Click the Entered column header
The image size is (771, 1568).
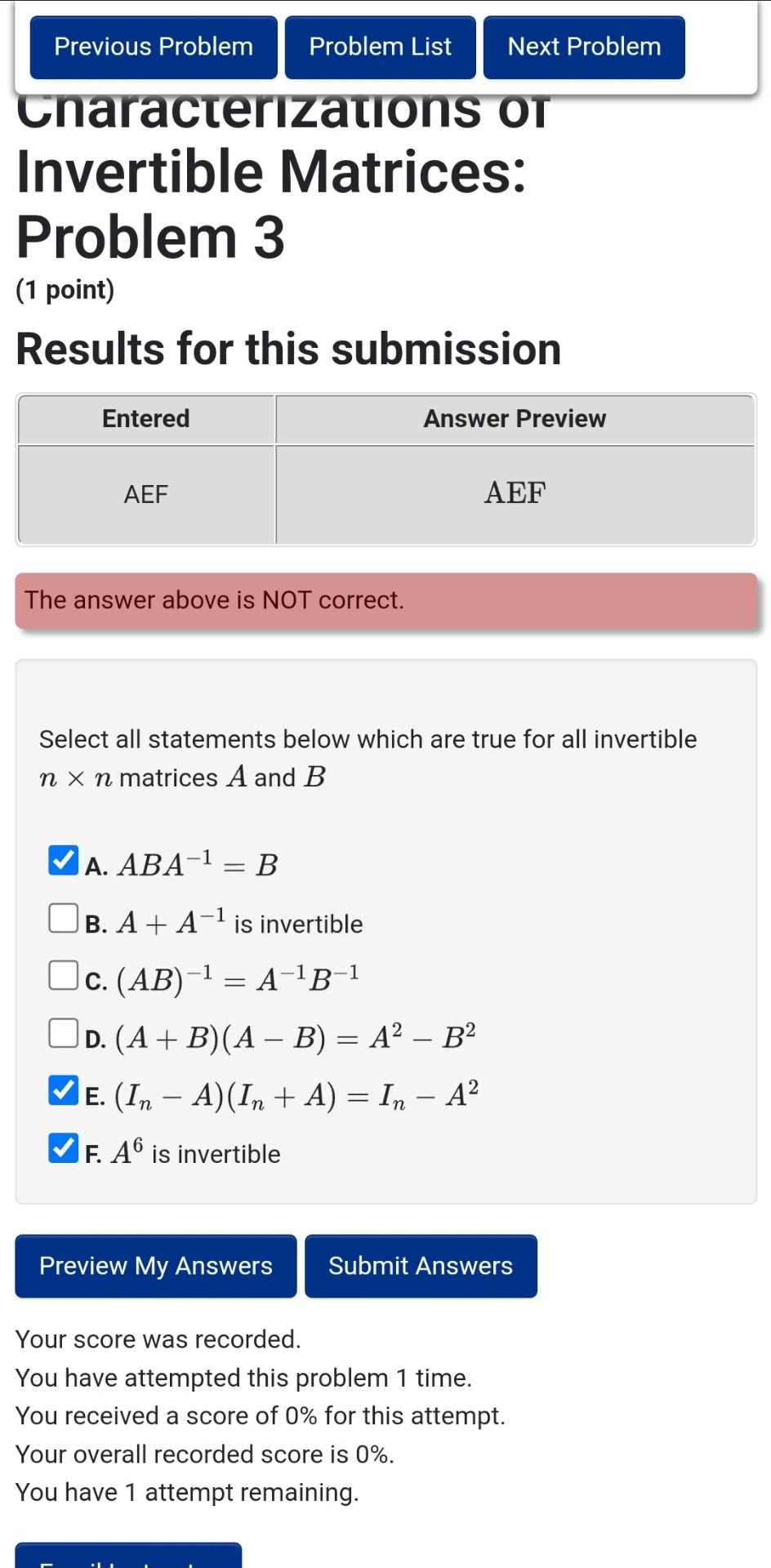(146, 418)
